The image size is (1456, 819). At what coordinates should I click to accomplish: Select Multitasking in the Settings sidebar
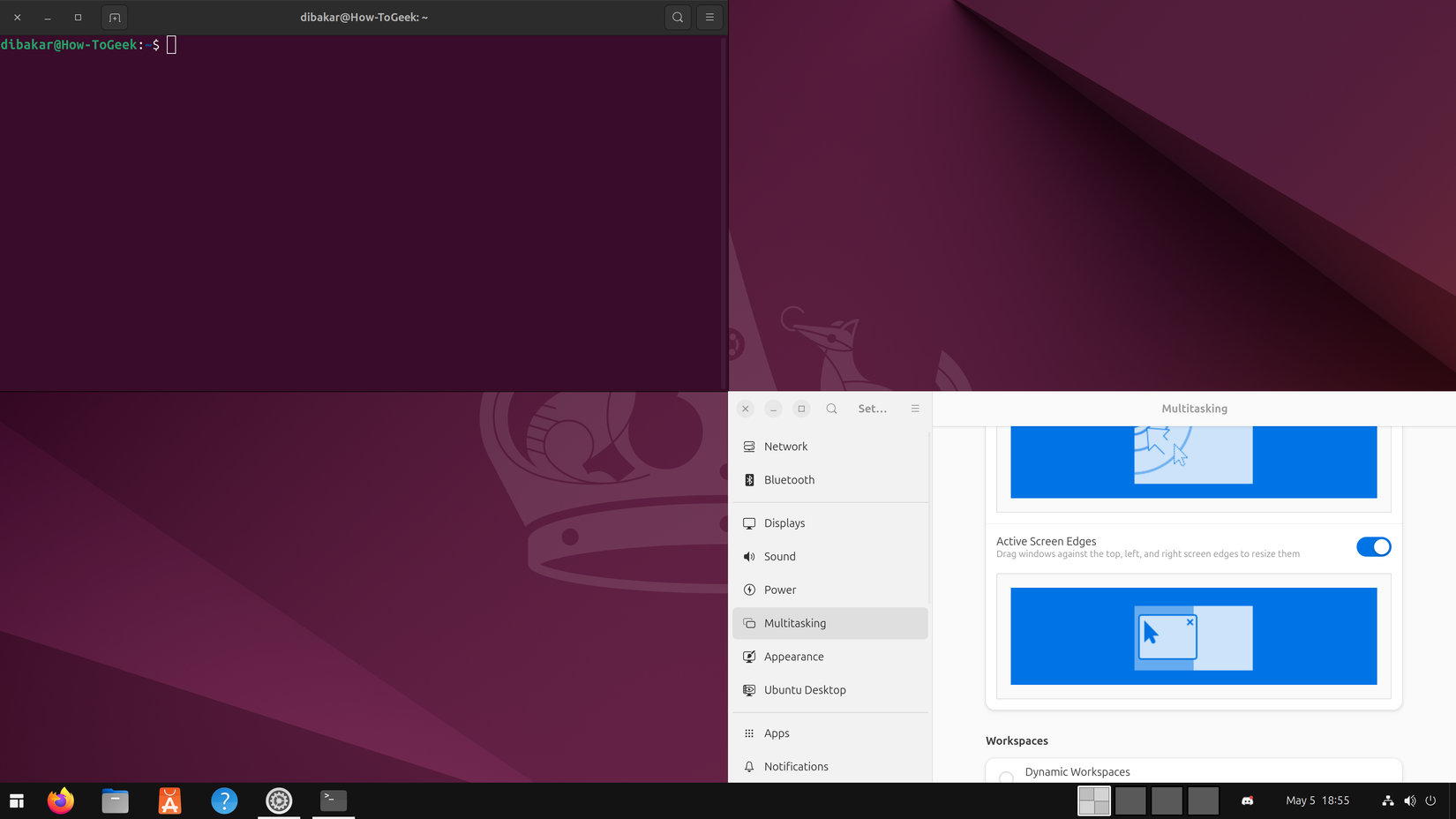(795, 623)
